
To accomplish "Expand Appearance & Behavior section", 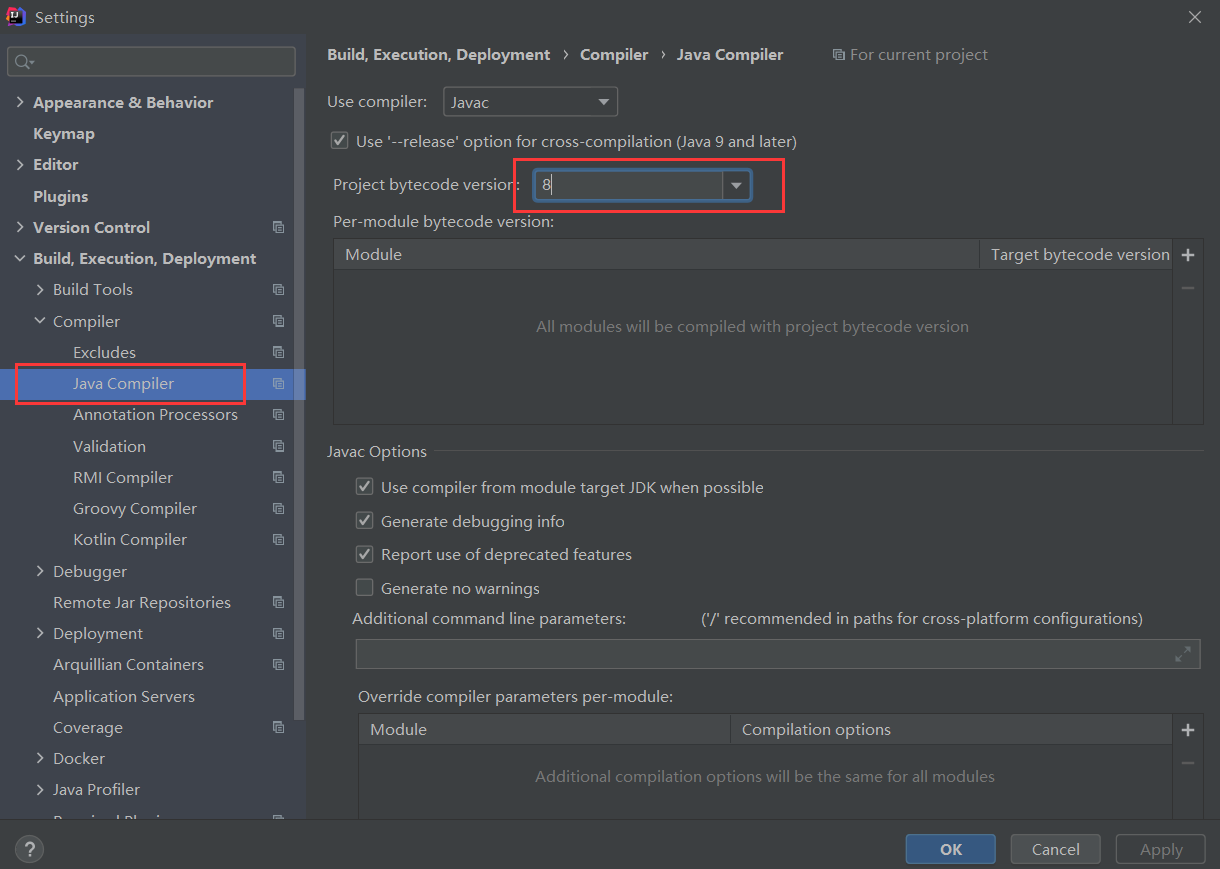I will [x=20, y=102].
